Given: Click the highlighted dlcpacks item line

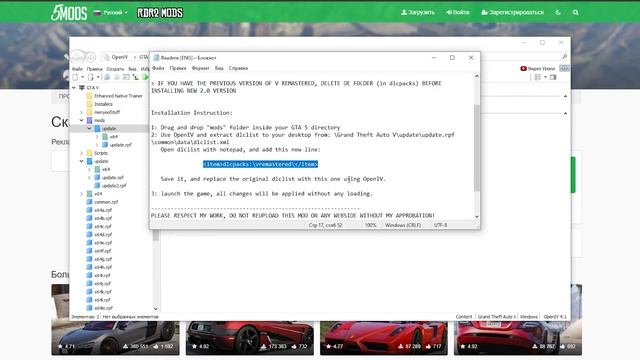Looking at the screenshot, I should point(260,164).
